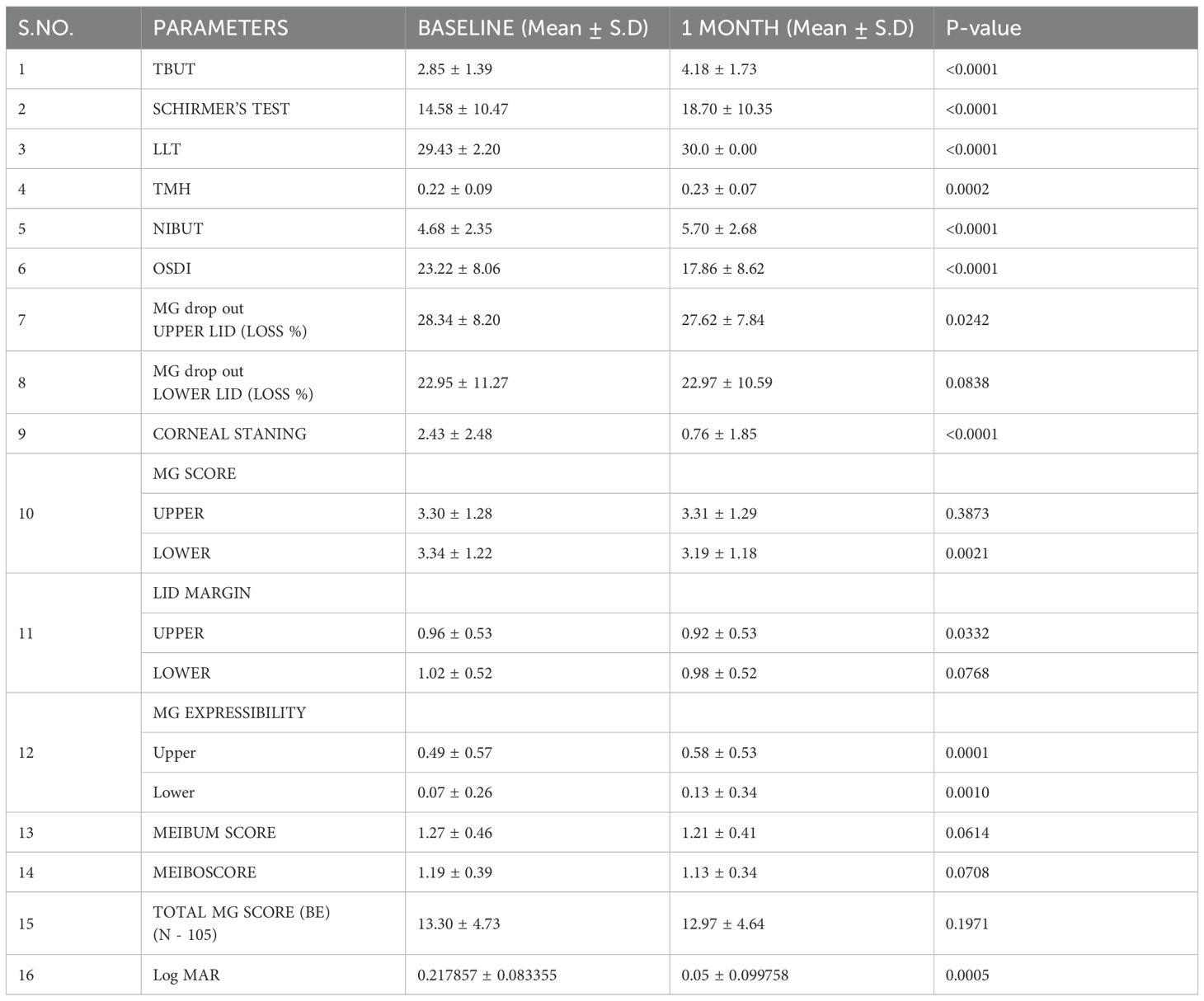The height and width of the screenshot is (1001, 1204).
Task: Click the PARAMETERS column header
Action: (x=220, y=28)
